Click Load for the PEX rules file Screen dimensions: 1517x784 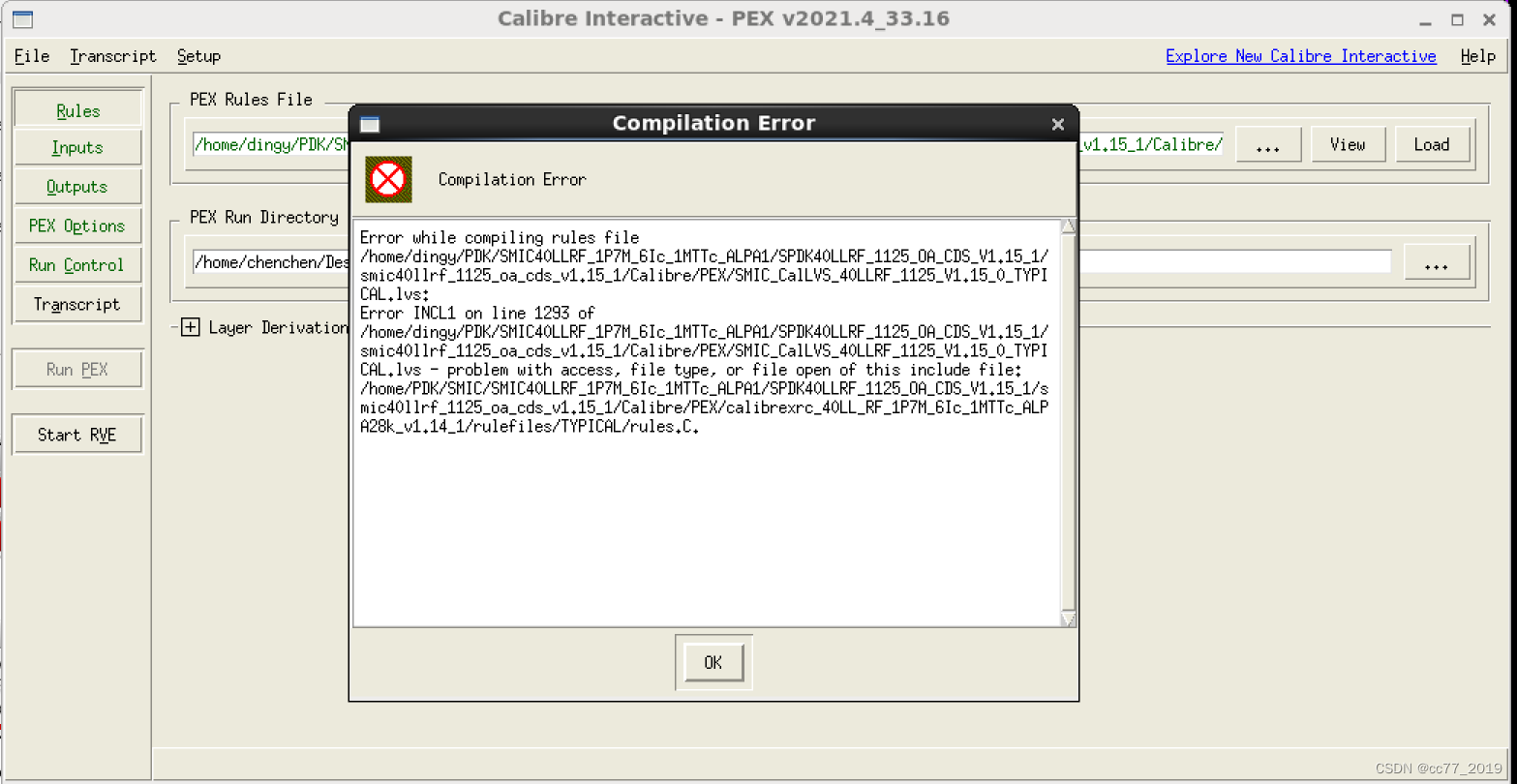1431,145
